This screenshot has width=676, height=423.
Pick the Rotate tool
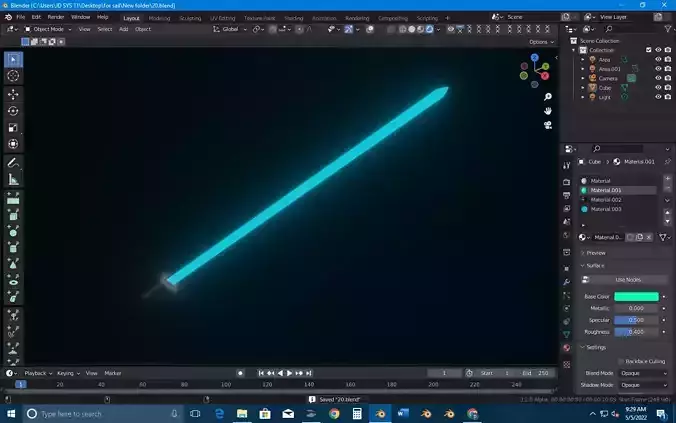click(x=13, y=111)
